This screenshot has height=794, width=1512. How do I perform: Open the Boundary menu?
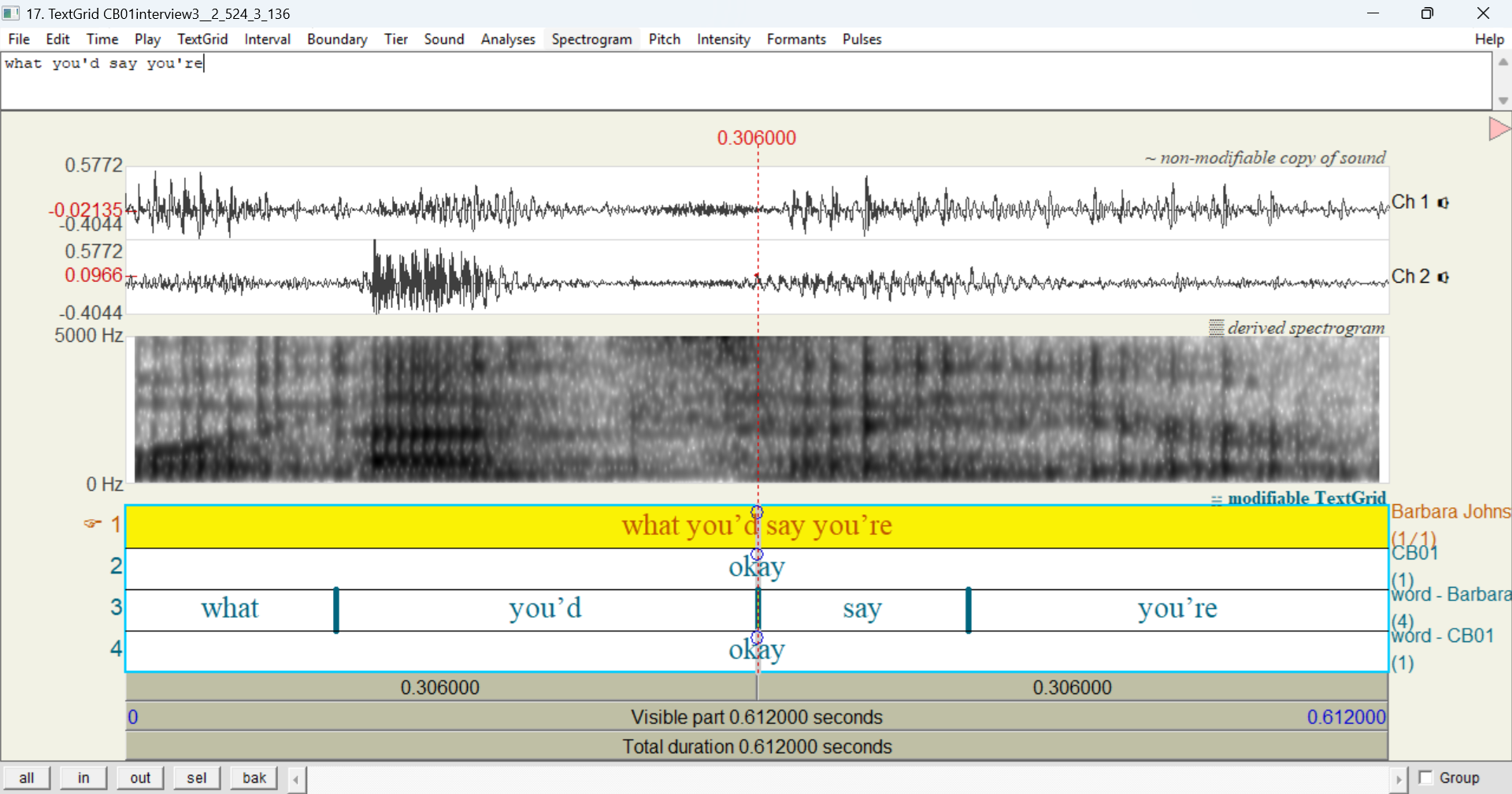pyautogui.click(x=337, y=39)
